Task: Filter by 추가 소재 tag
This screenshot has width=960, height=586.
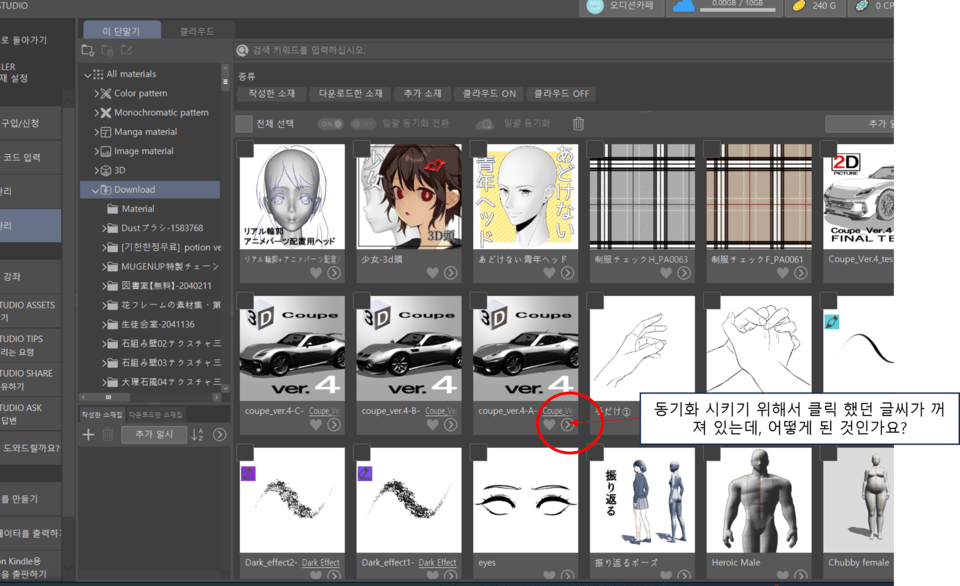Action: (422, 94)
